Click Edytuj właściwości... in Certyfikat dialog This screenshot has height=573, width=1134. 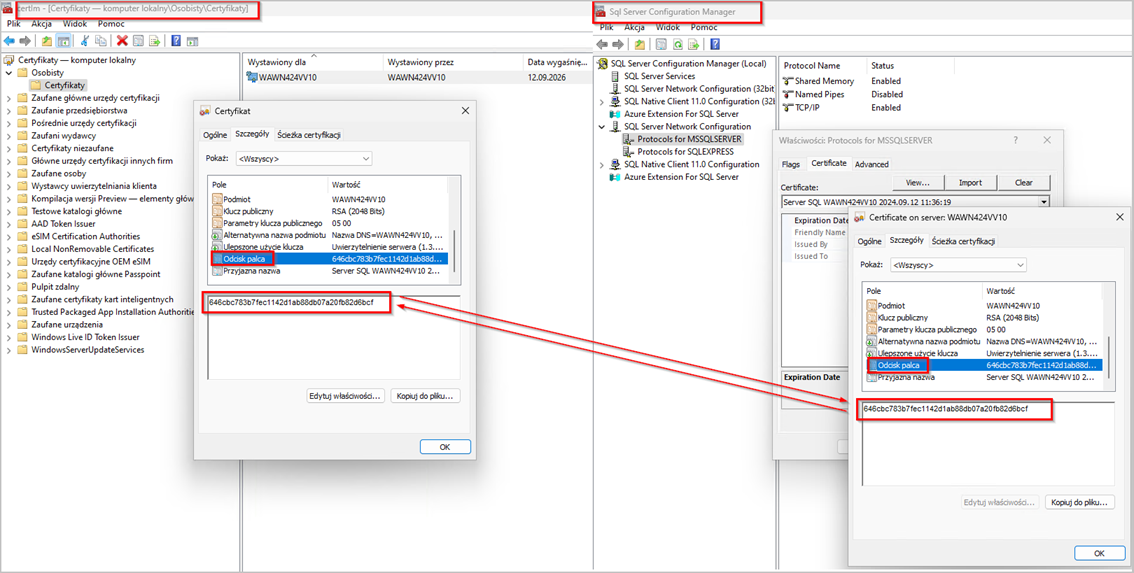coord(346,396)
